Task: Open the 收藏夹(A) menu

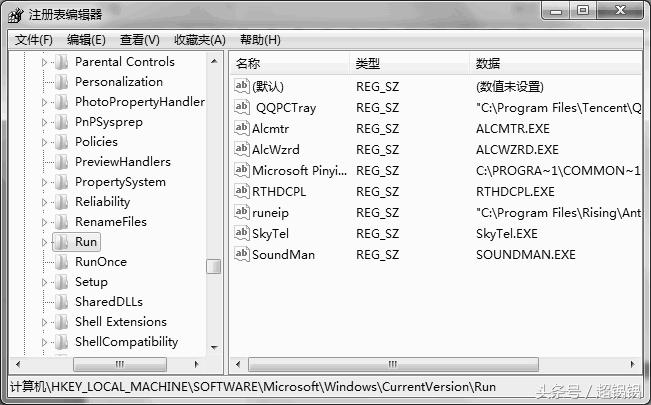Action: pos(200,40)
